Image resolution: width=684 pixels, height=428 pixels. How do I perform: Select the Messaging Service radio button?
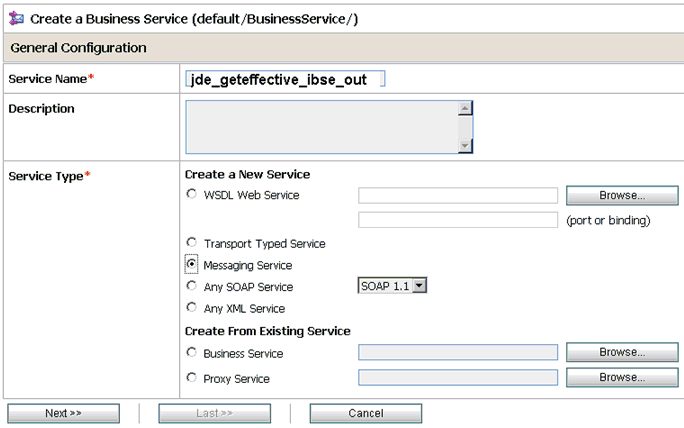191,264
